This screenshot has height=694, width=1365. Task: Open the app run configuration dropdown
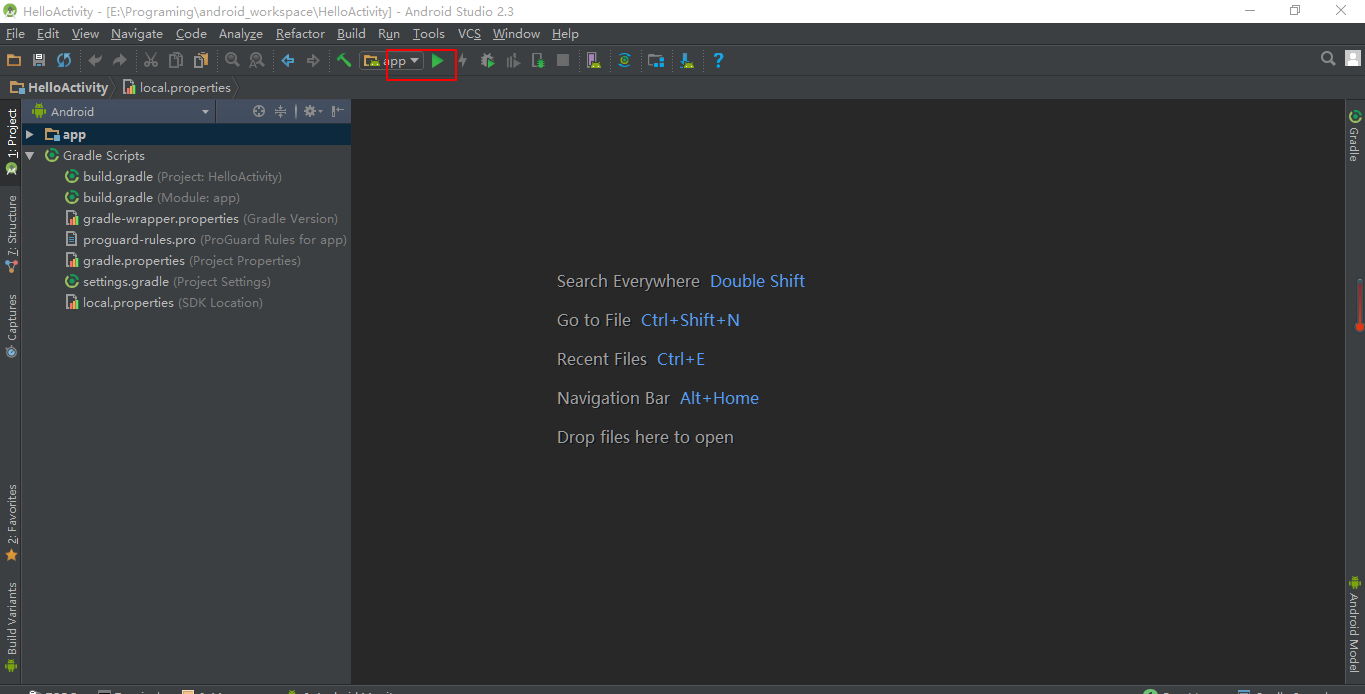pos(392,61)
